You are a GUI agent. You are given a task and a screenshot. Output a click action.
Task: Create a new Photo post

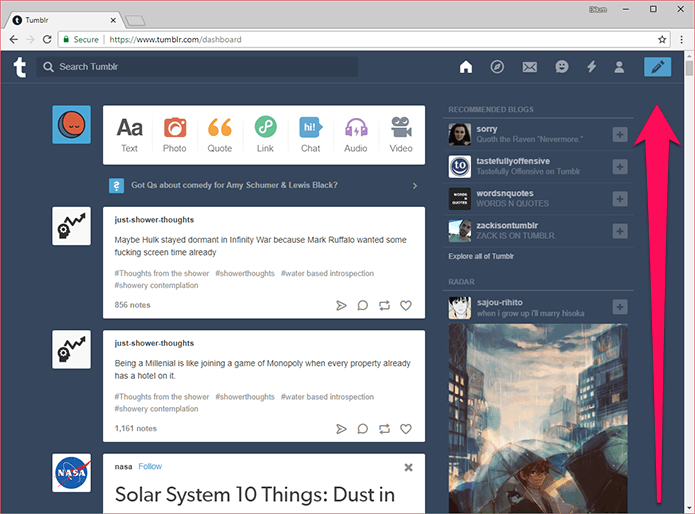pos(175,135)
